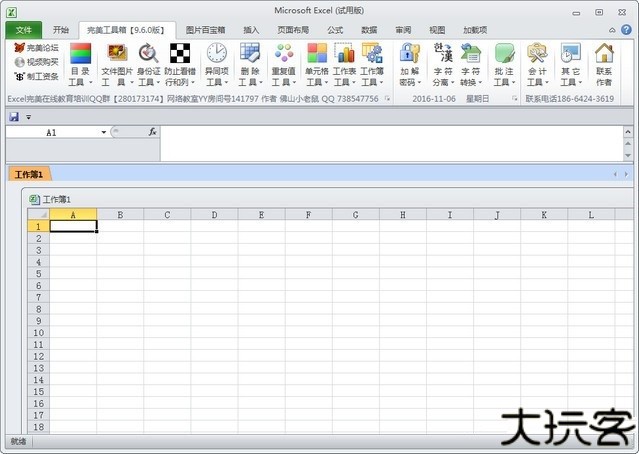The height and width of the screenshot is (454, 639).
Task: Switch to the 图片百宝箱 tab
Action: click(x=205, y=30)
